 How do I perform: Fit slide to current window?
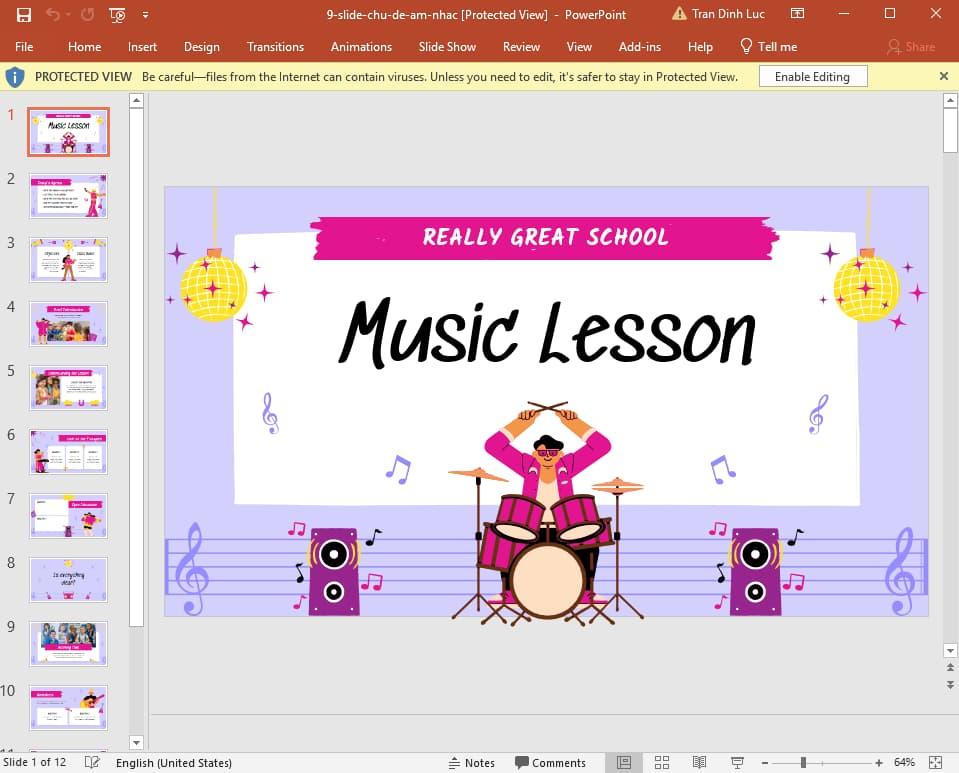(x=933, y=763)
